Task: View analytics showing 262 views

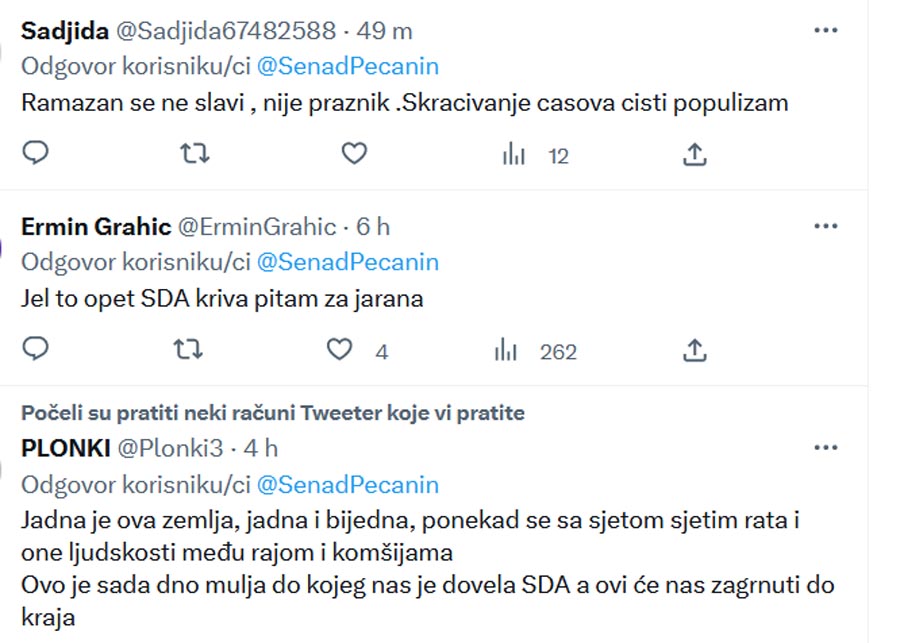Action: tap(535, 351)
